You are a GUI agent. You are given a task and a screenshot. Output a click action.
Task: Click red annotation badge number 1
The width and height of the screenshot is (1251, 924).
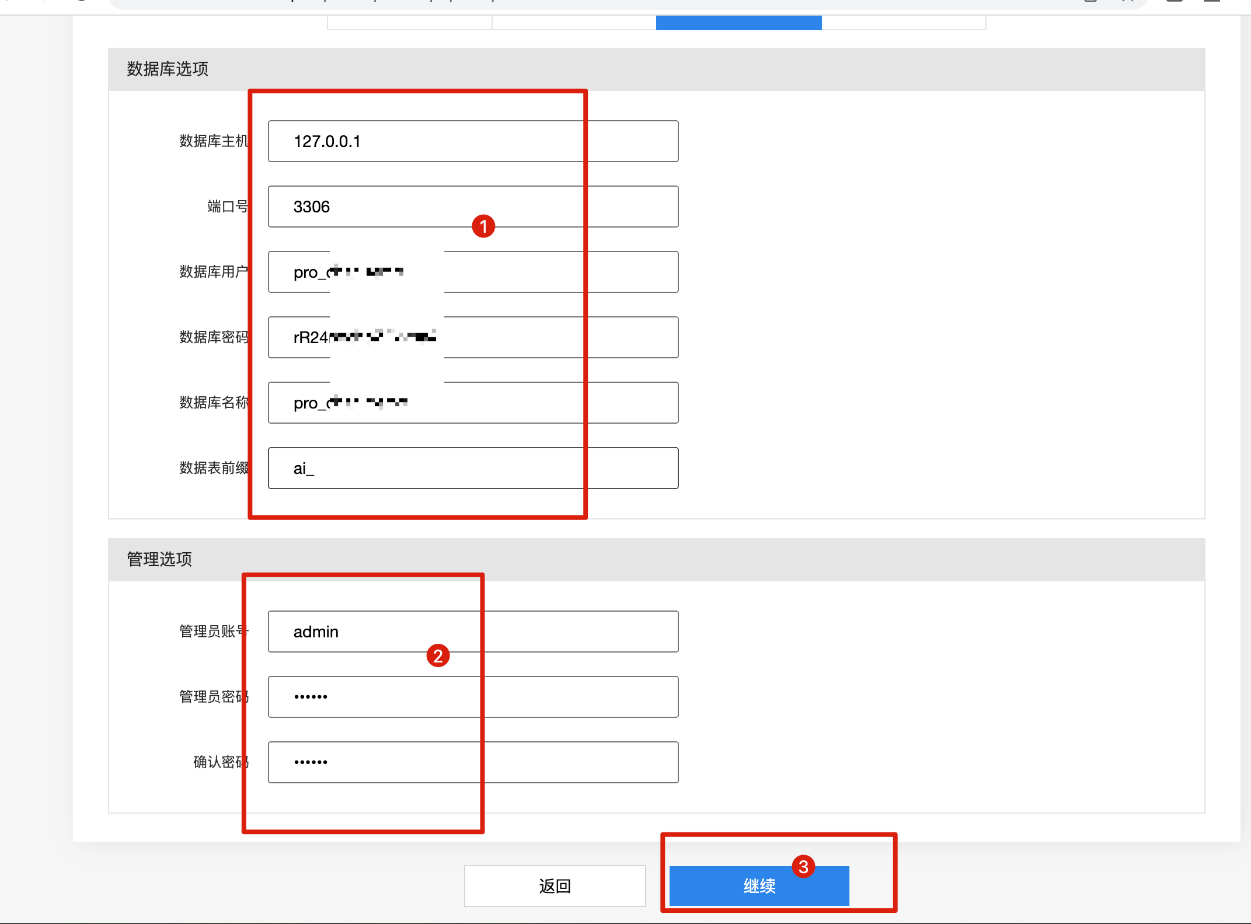tap(484, 227)
